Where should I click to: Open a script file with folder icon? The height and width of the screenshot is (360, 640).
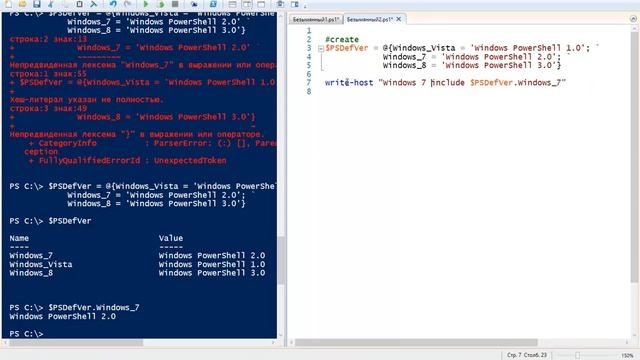click(x=22, y=4)
